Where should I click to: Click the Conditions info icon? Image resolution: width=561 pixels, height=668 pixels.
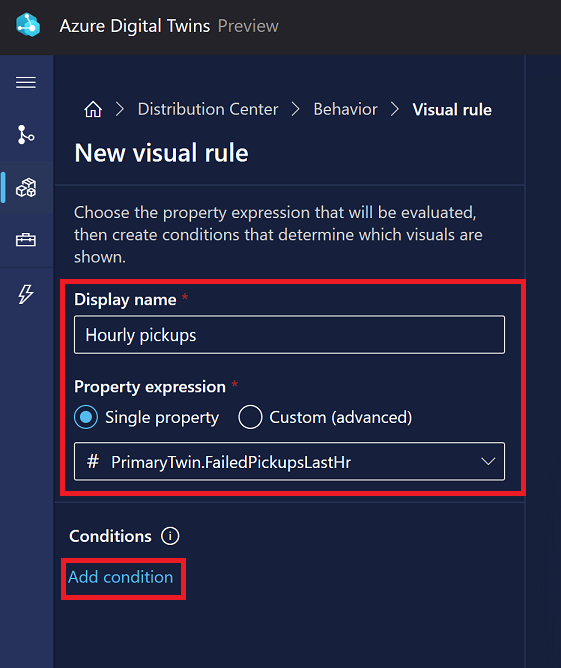pyautogui.click(x=170, y=536)
